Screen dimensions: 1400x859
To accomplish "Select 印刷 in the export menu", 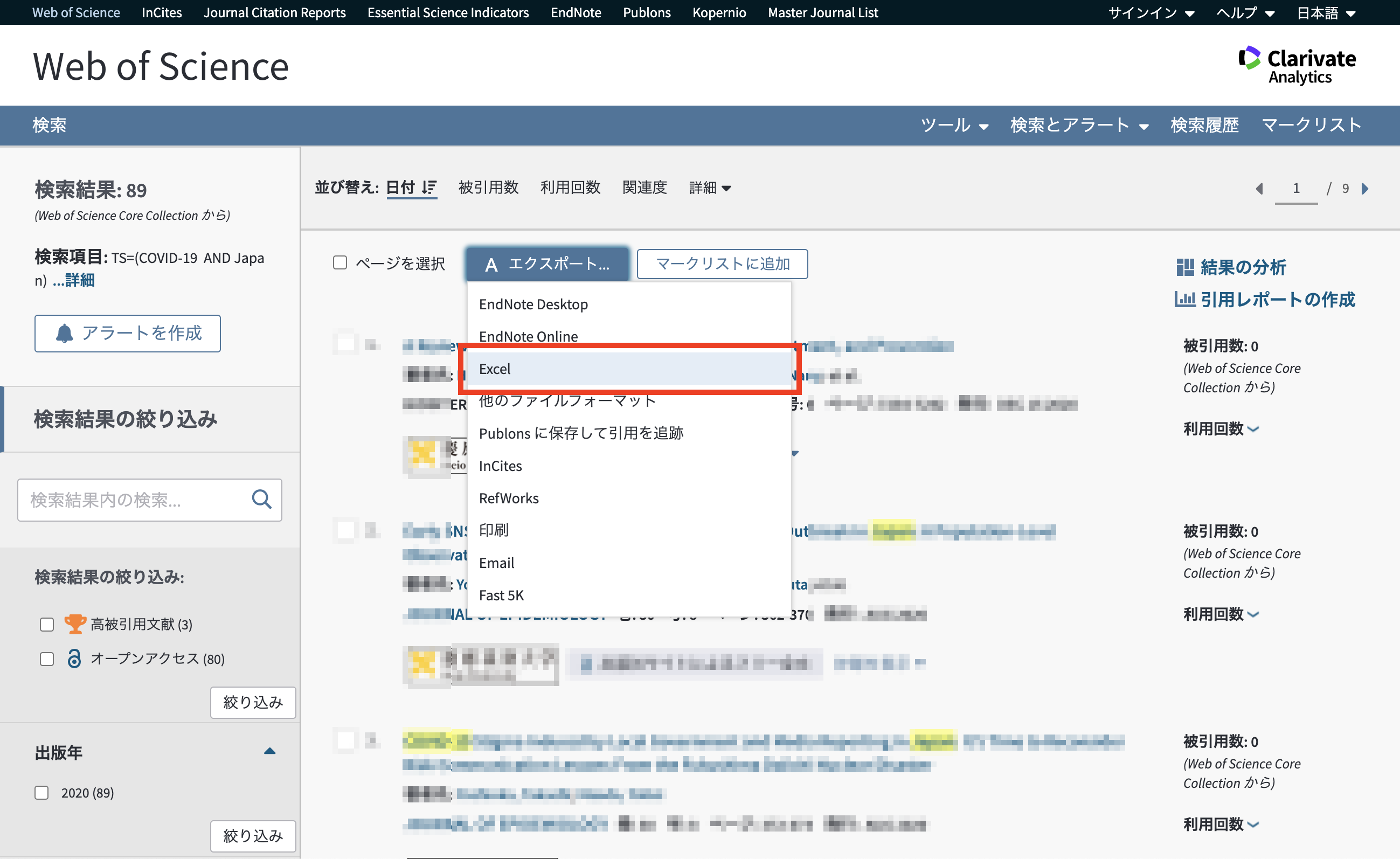I will [629, 530].
